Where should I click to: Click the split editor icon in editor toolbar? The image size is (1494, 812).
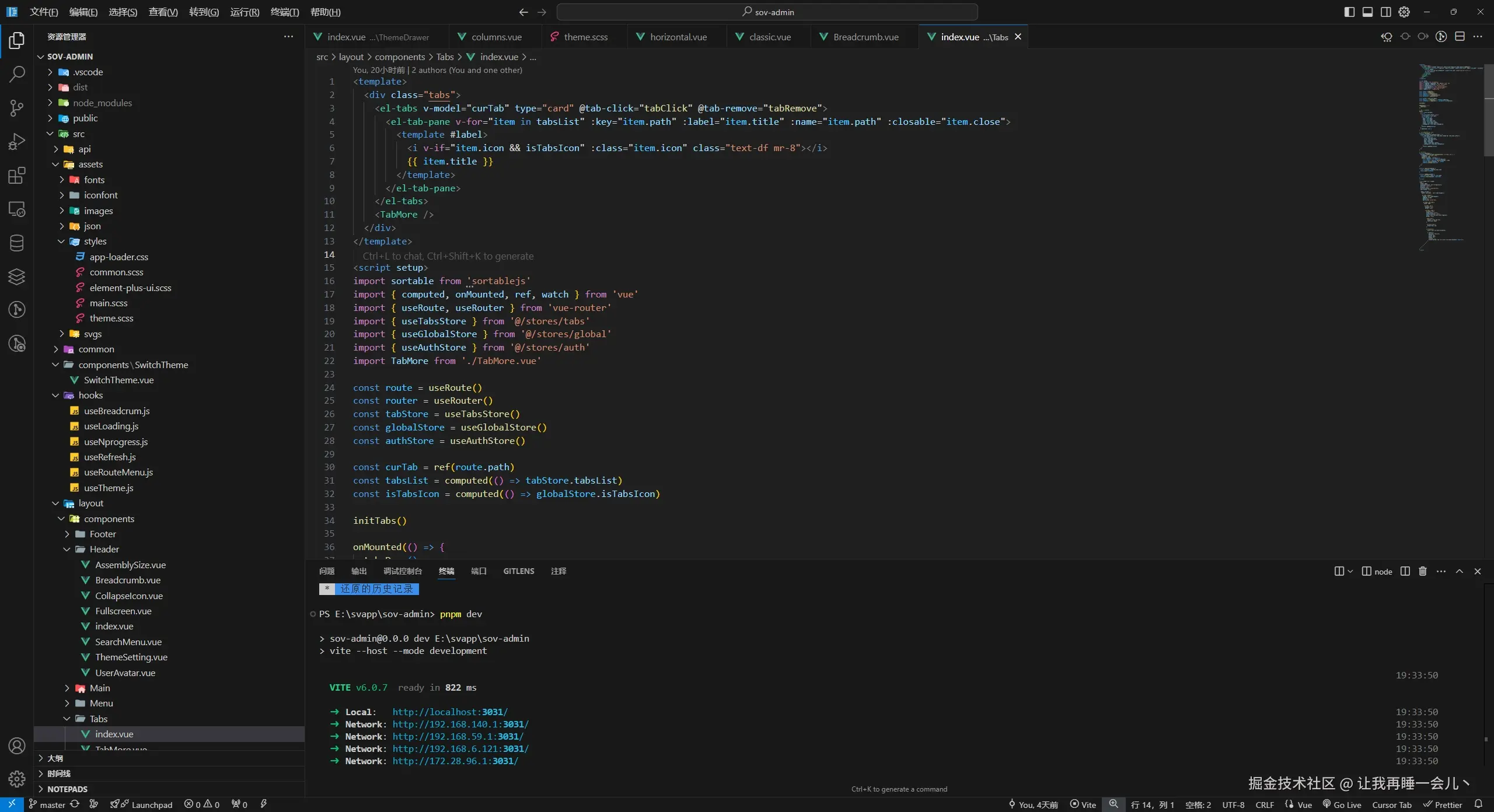tap(1460, 37)
